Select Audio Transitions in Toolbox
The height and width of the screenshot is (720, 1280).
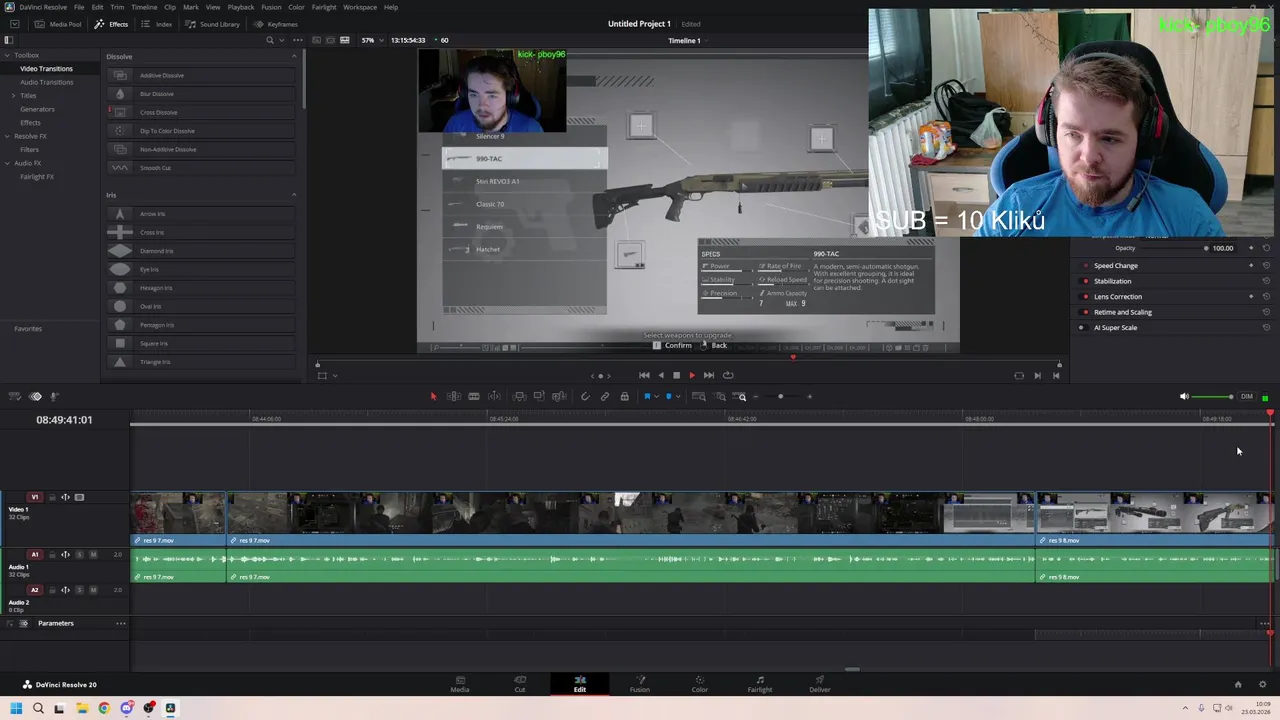point(47,82)
